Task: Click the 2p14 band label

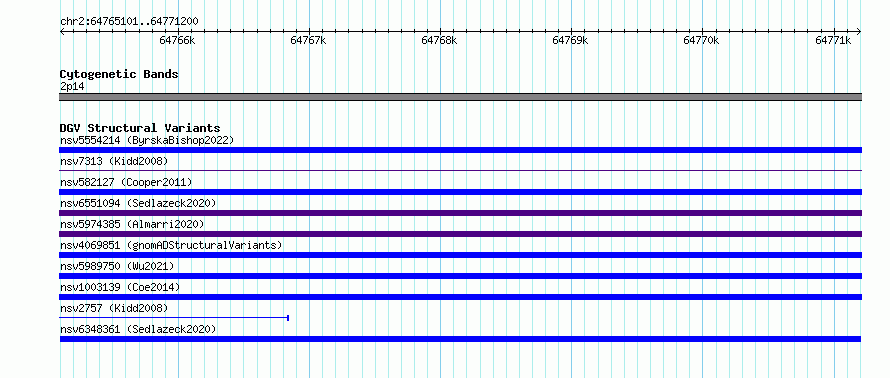Action: tap(72, 86)
